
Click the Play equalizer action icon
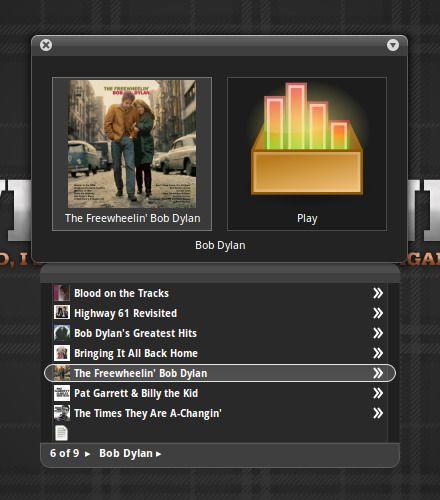[307, 138]
